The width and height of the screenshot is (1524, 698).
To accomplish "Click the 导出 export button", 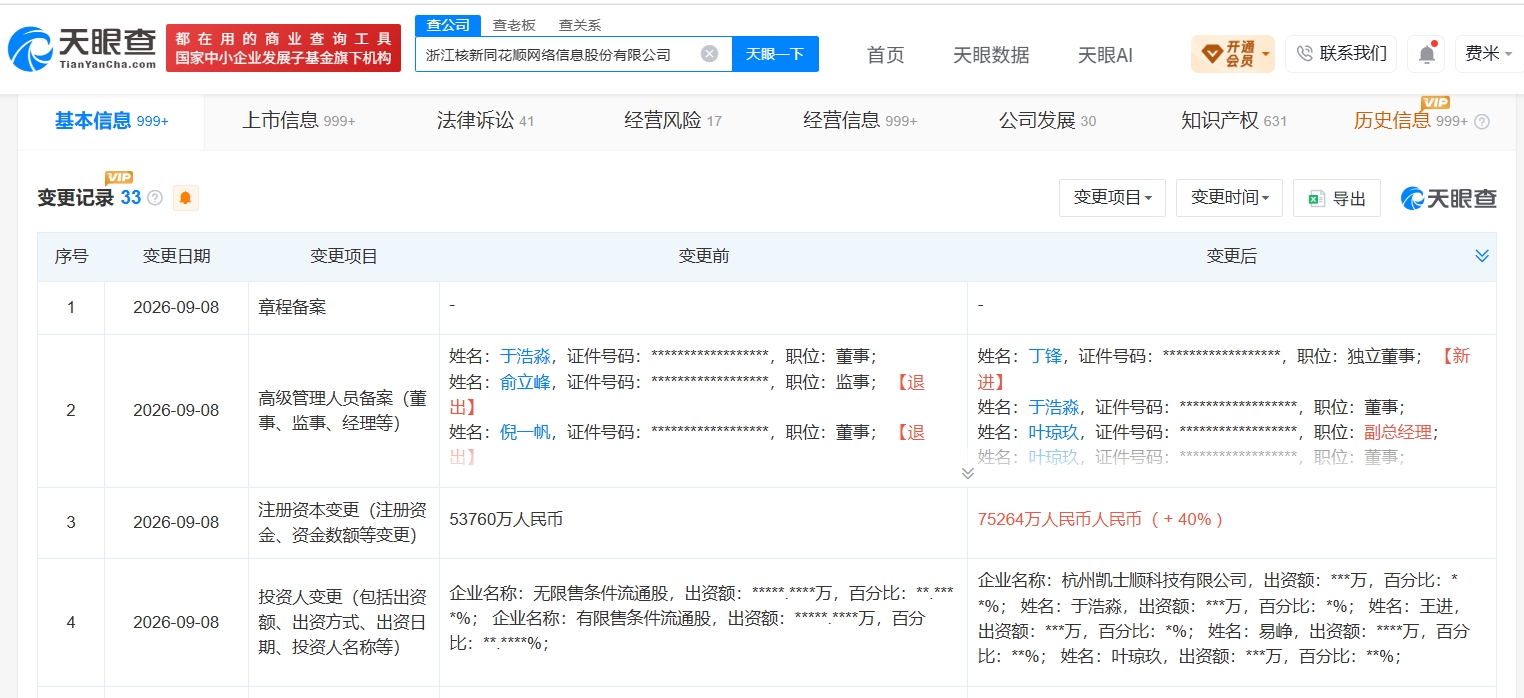I will (x=1337, y=198).
